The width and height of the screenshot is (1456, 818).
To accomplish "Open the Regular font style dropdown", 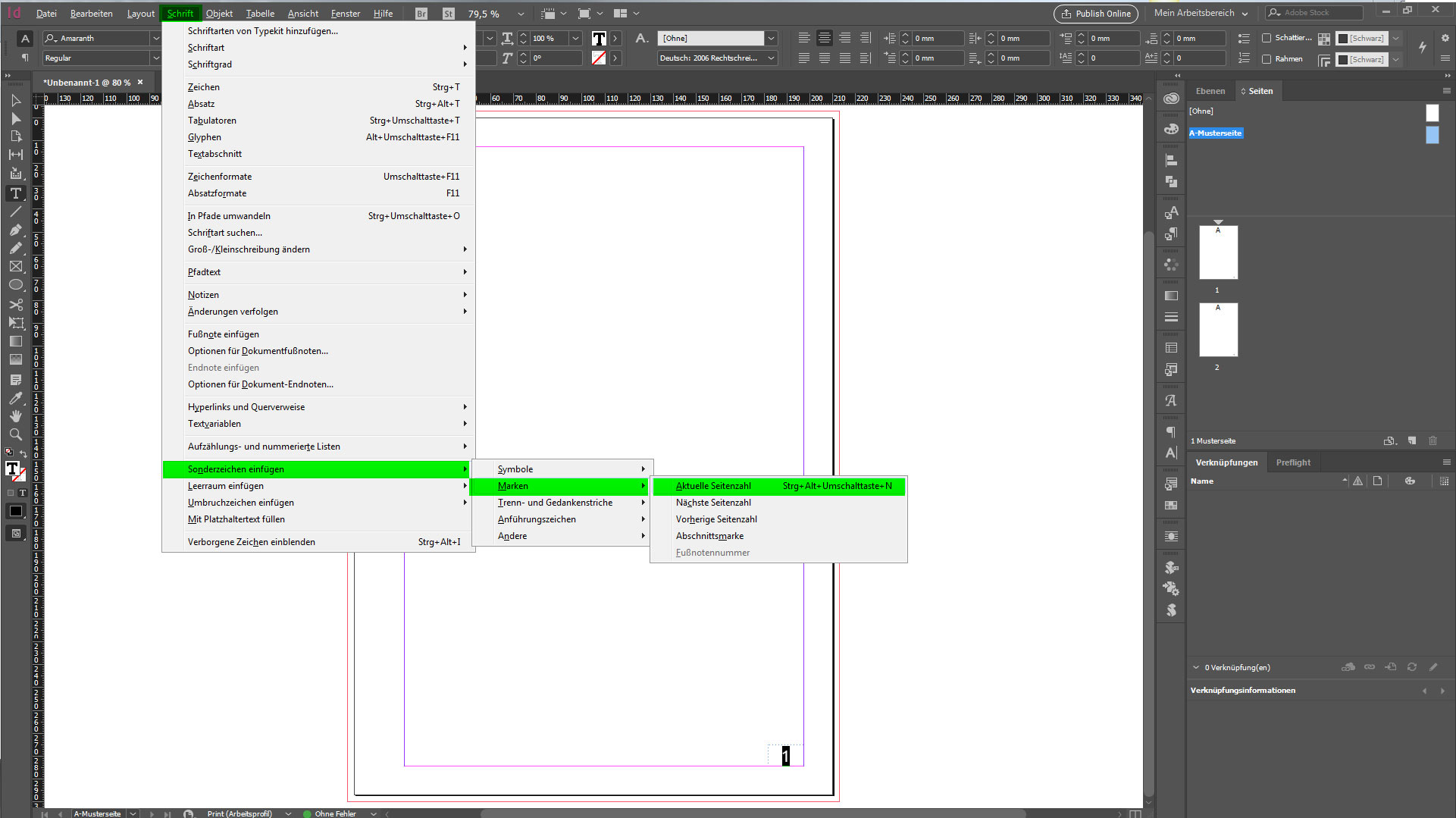I will 156,58.
